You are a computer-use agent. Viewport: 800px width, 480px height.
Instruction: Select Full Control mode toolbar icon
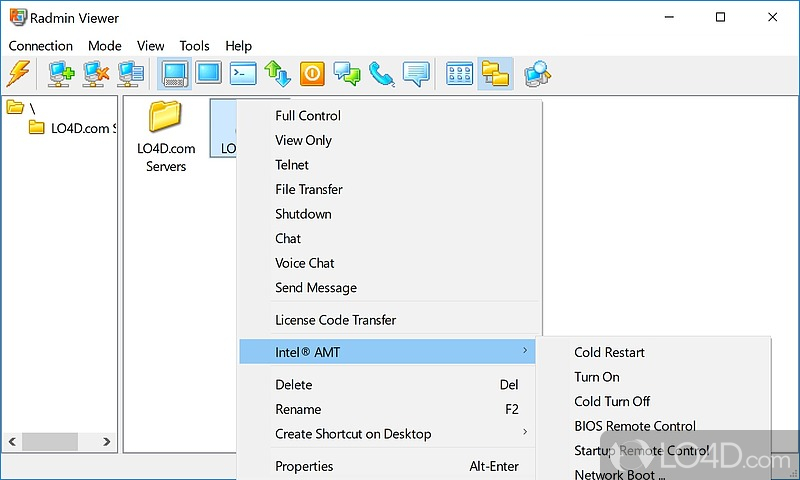tap(174, 74)
